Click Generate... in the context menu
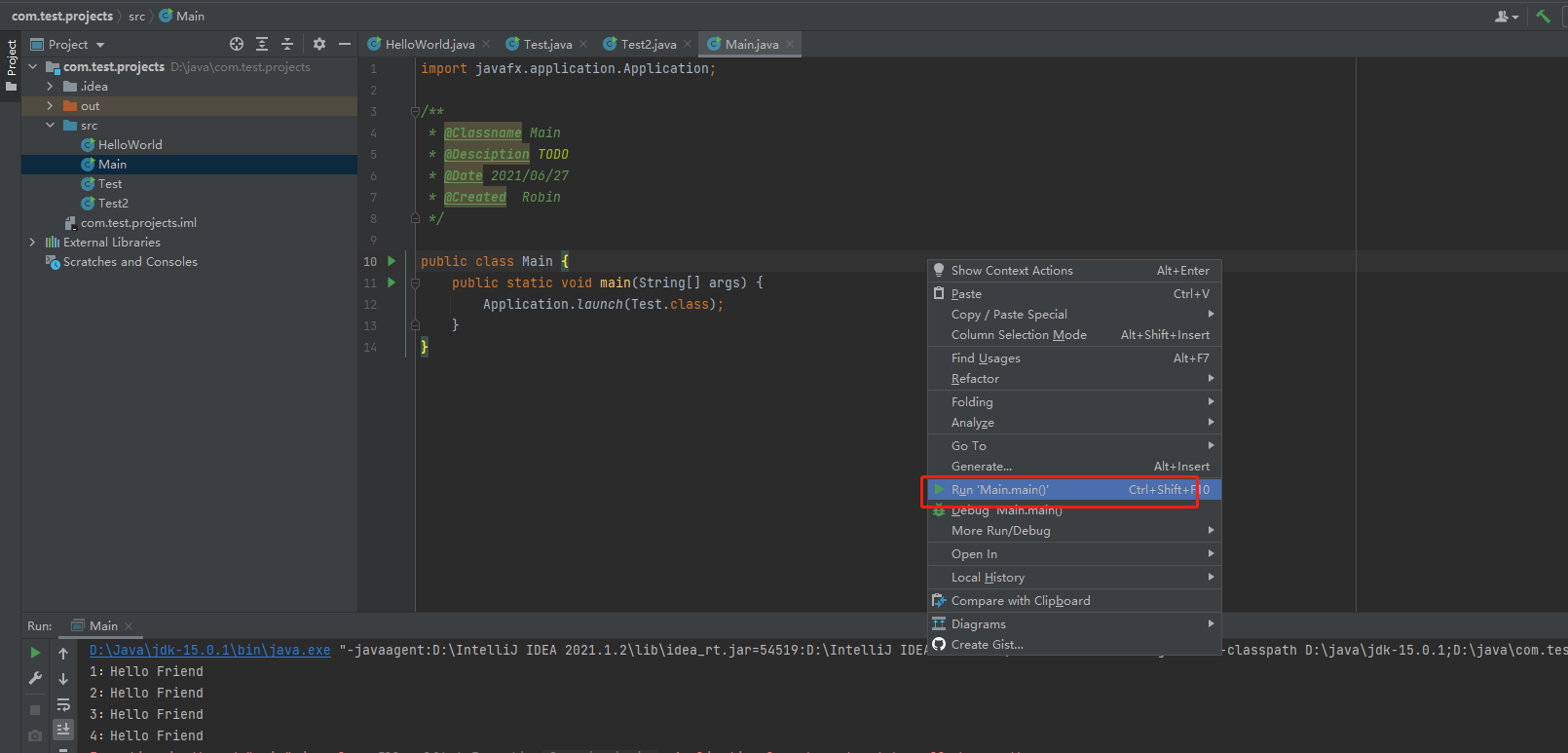The image size is (1568, 753). tap(981, 467)
